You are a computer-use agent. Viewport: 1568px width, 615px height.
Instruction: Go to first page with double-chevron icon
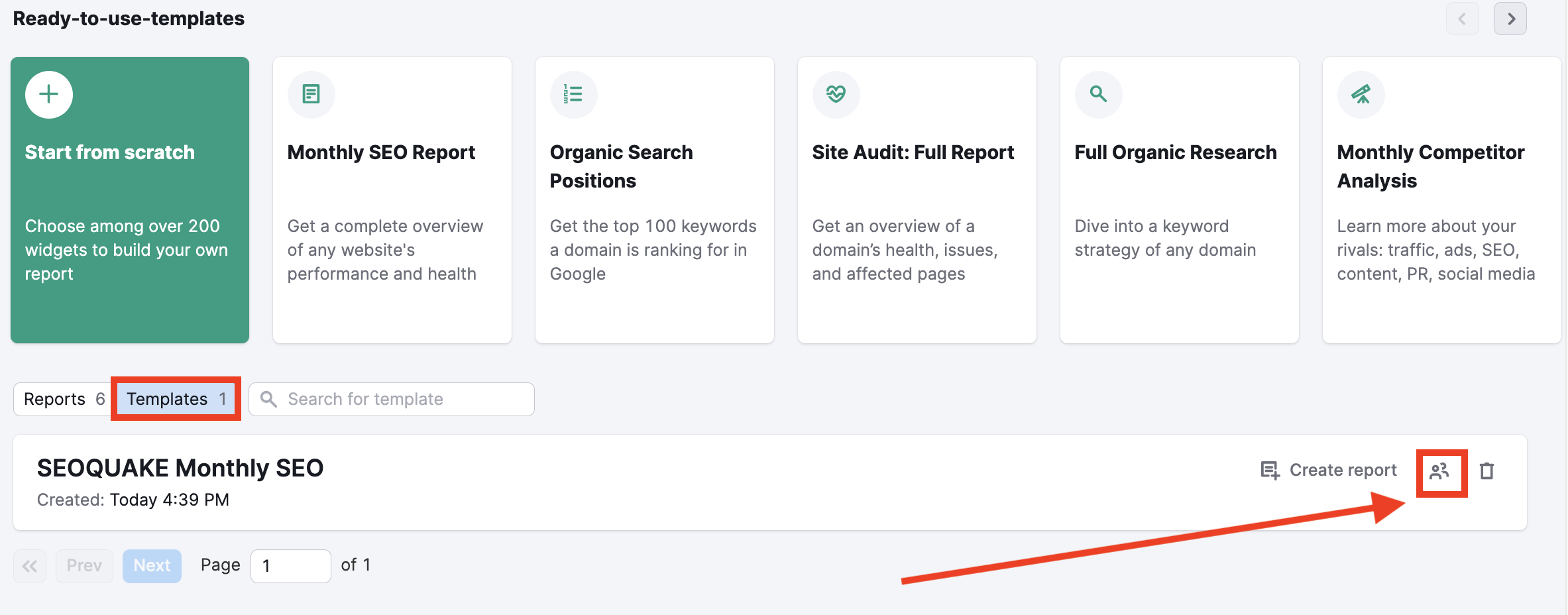click(x=30, y=566)
